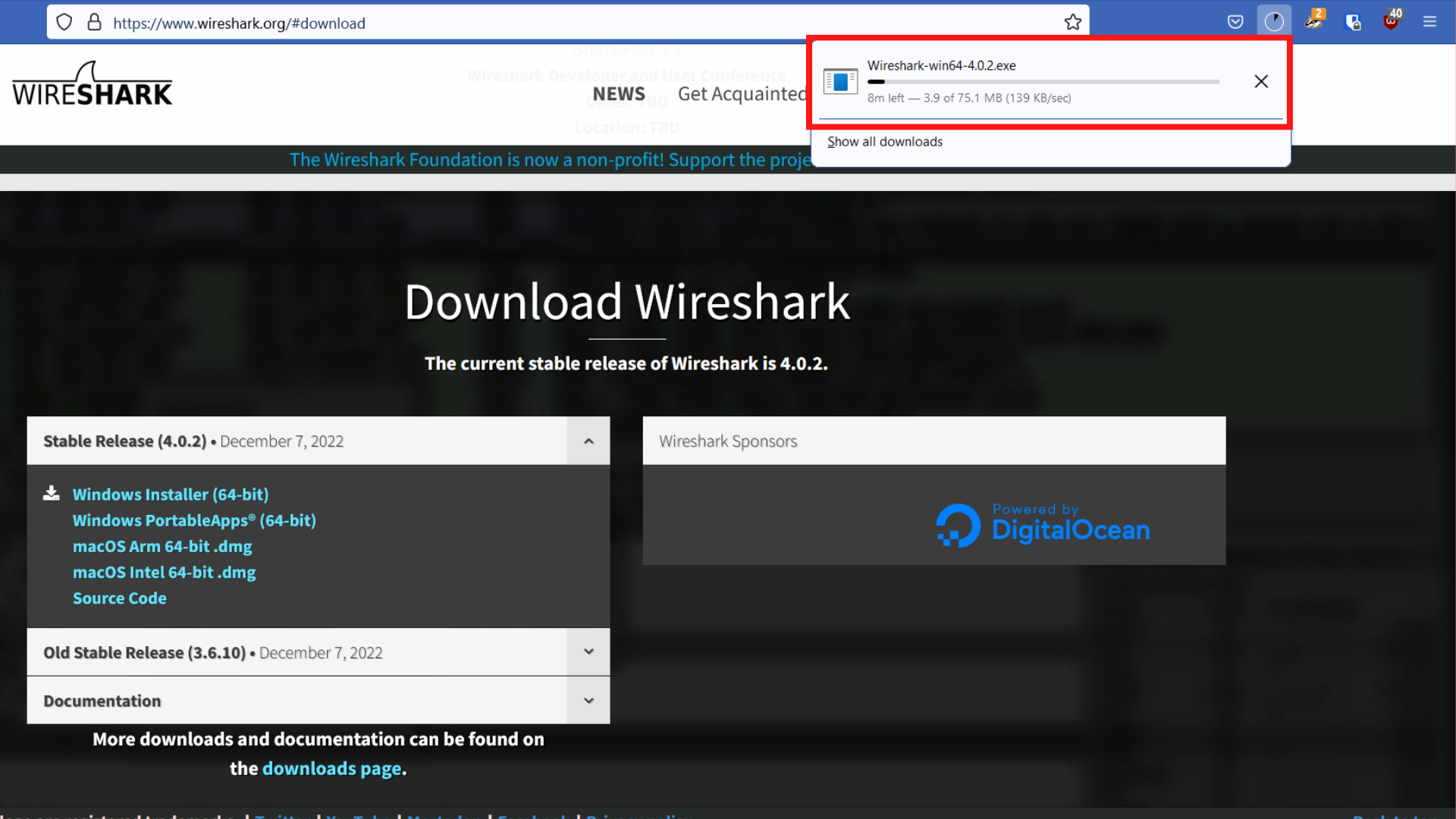Open the NEWS menu item

tap(619, 93)
